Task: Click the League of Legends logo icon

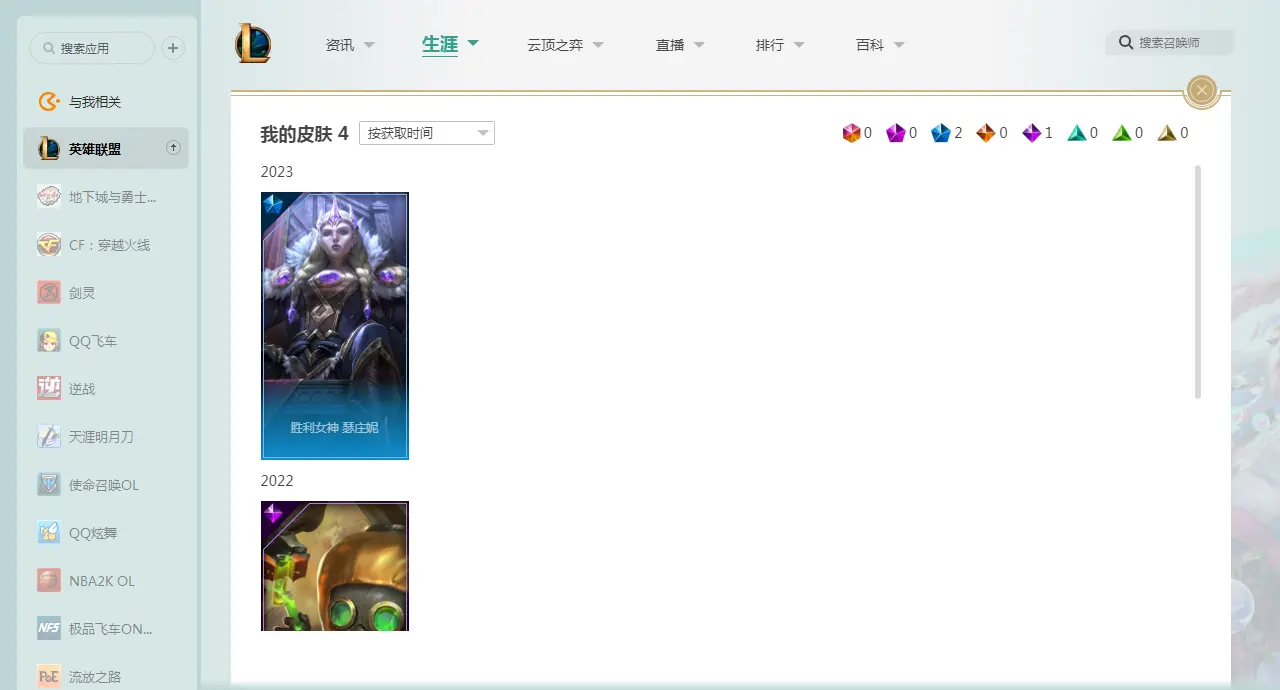Action: pos(253,44)
